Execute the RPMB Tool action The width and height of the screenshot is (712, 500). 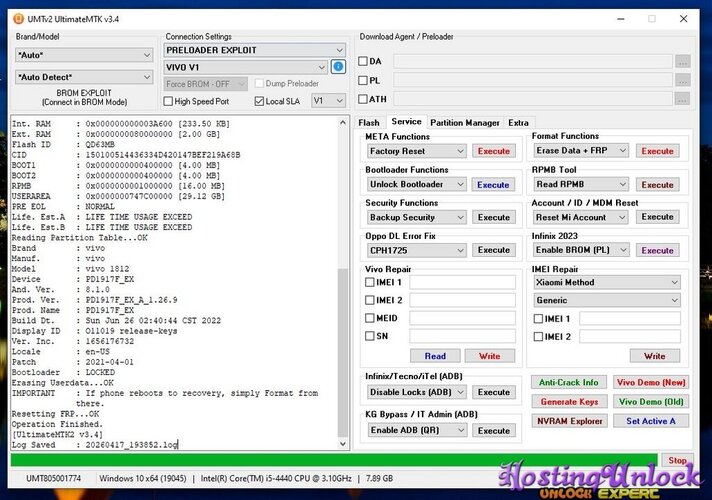pyautogui.click(x=658, y=185)
